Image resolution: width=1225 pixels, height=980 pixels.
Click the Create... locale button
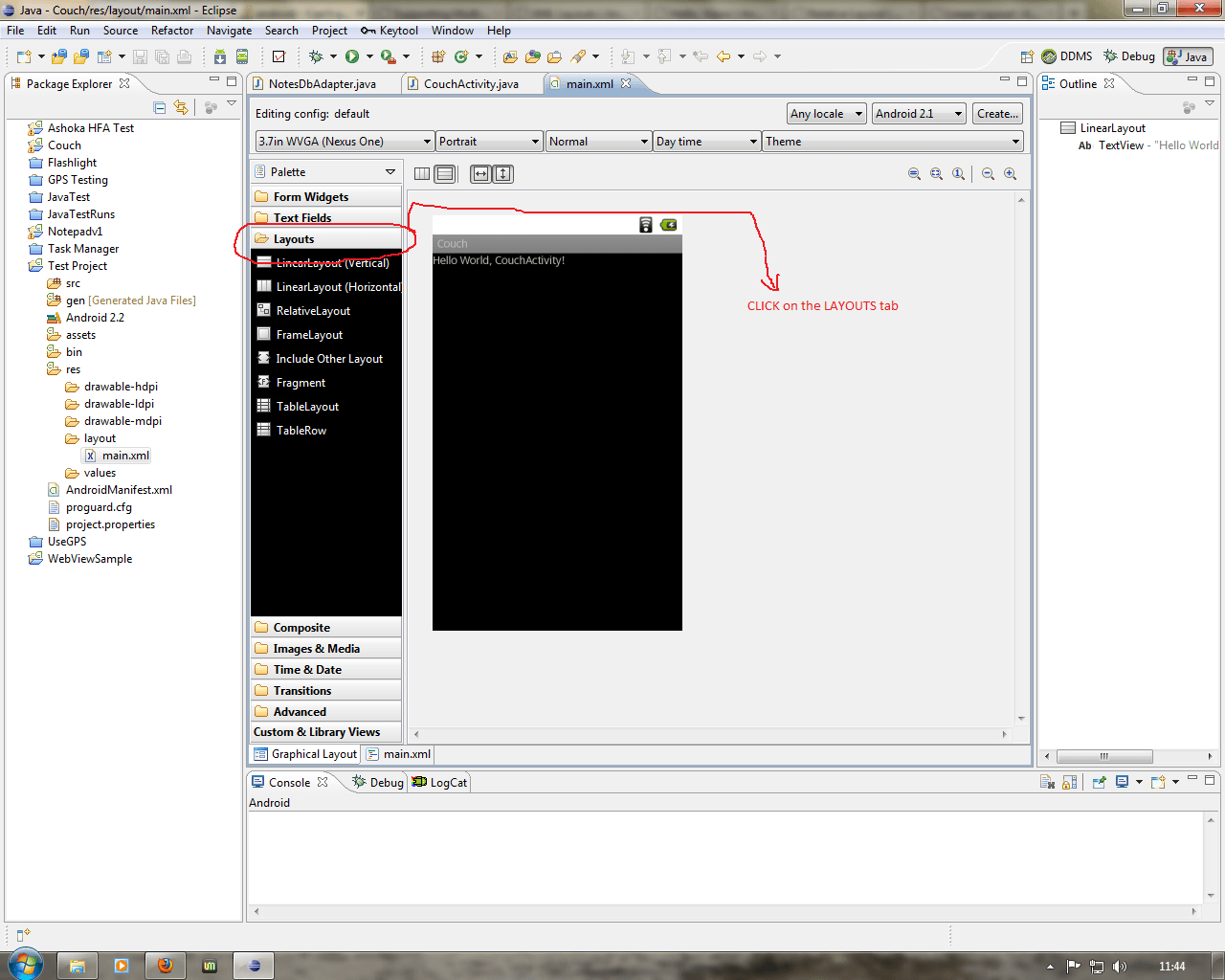(996, 113)
